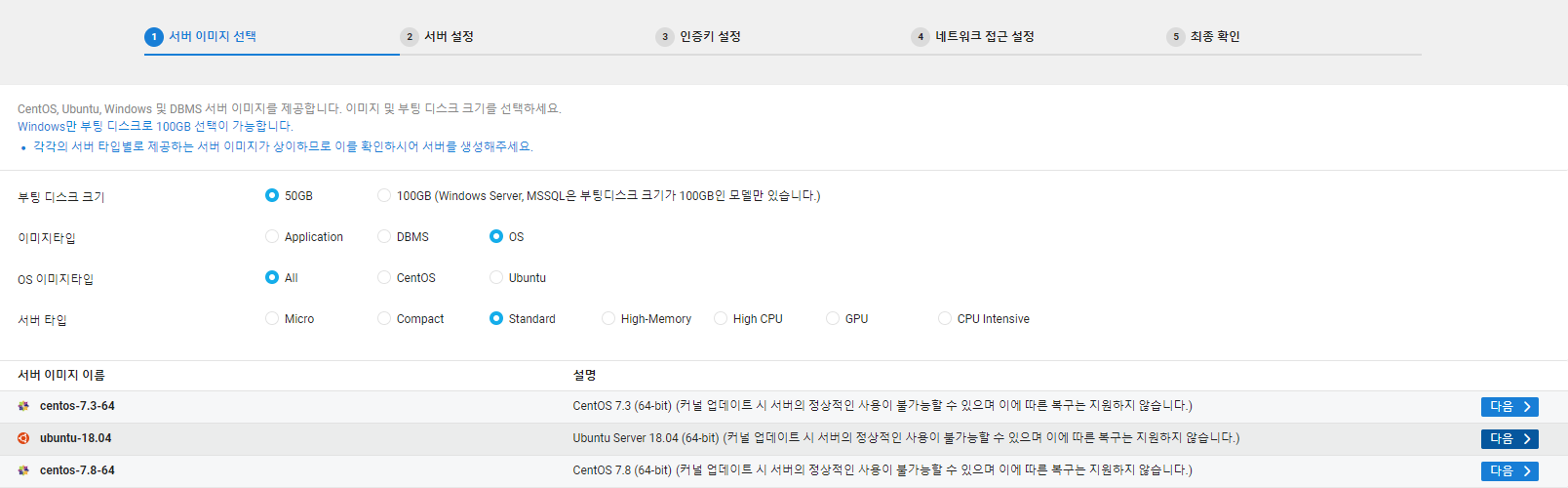Viewport: 1568px width, 488px height.
Task: Open 최종 확인 step tab
Action: (x=1215, y=36)
